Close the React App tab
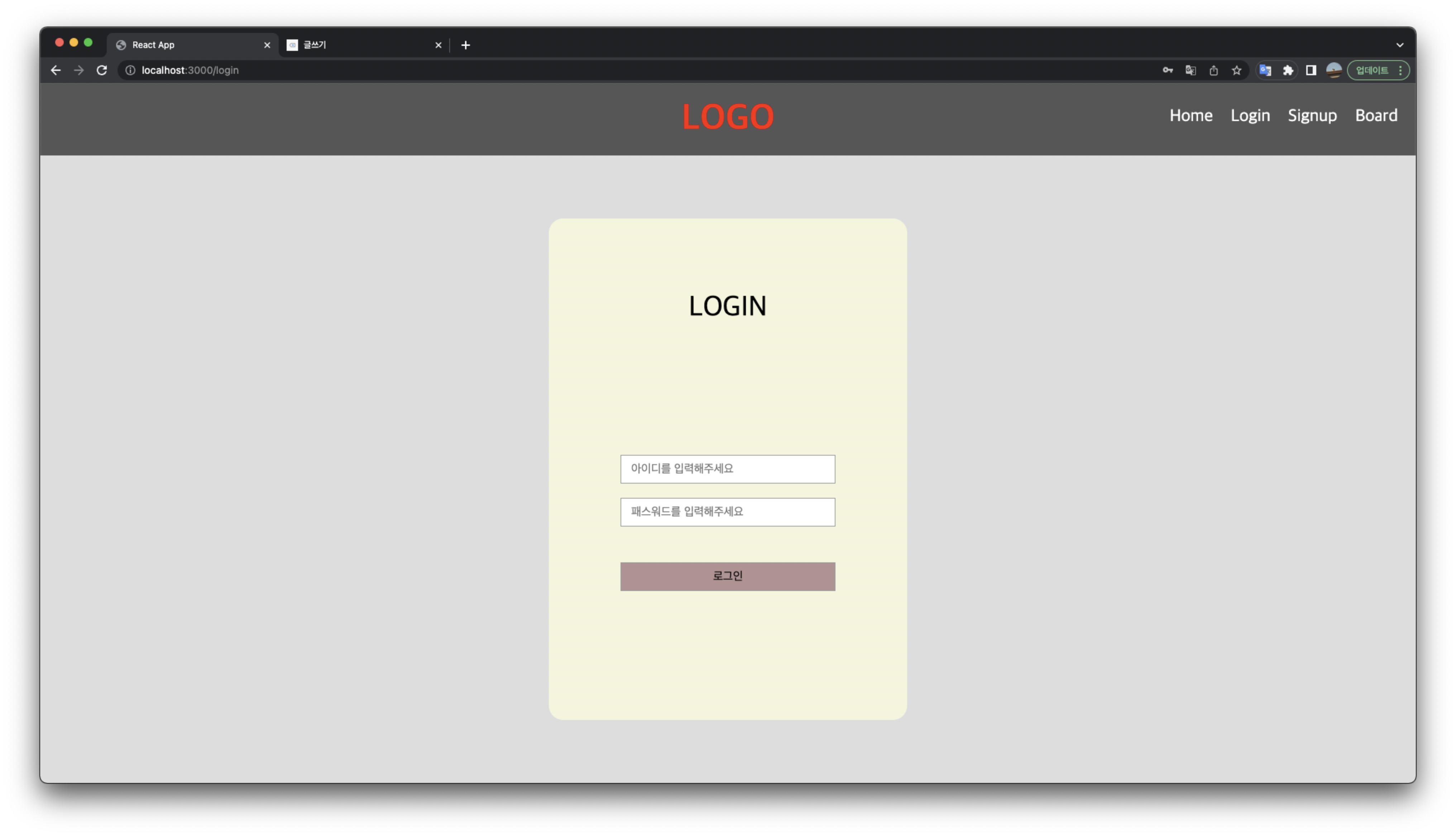 (x=267, y=45)
